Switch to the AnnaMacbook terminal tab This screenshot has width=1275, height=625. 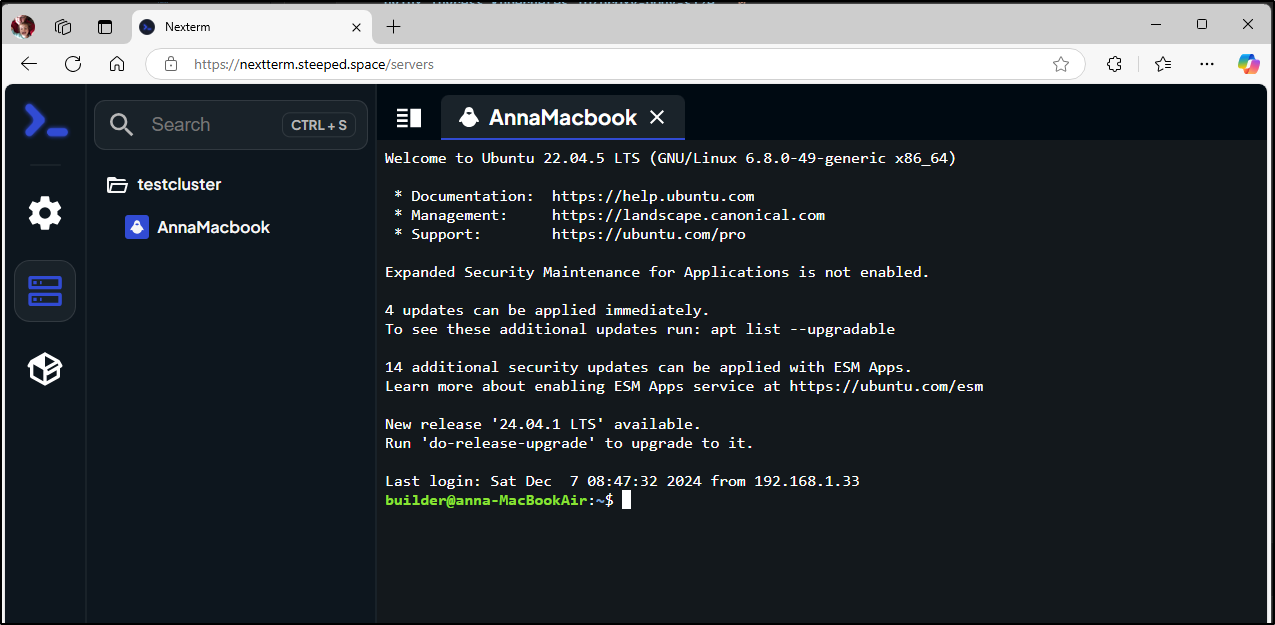pyautogui.click(x=563, y=118)
